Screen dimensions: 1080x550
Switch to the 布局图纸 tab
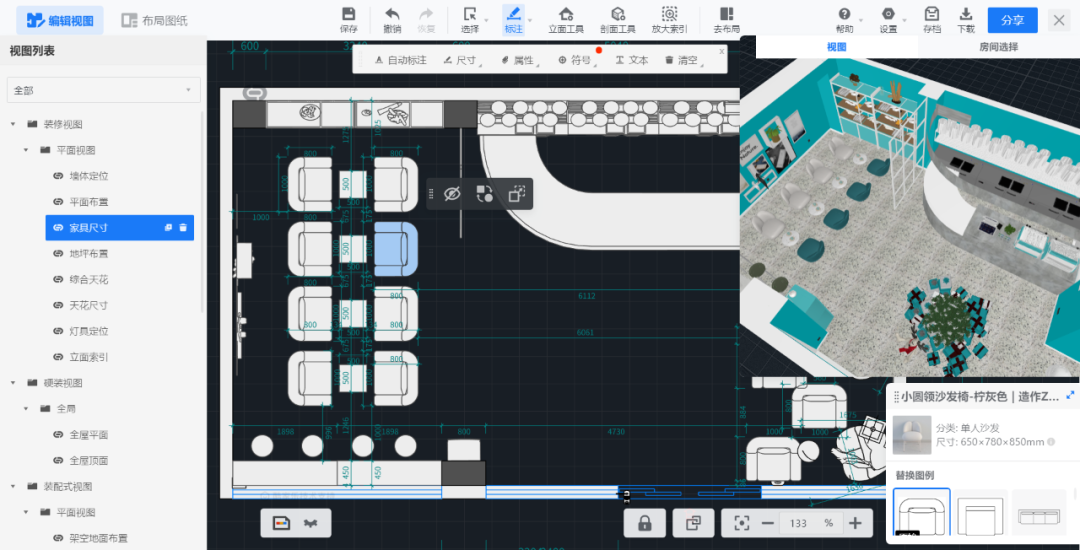pyautogui.click(x=154, y=21)
